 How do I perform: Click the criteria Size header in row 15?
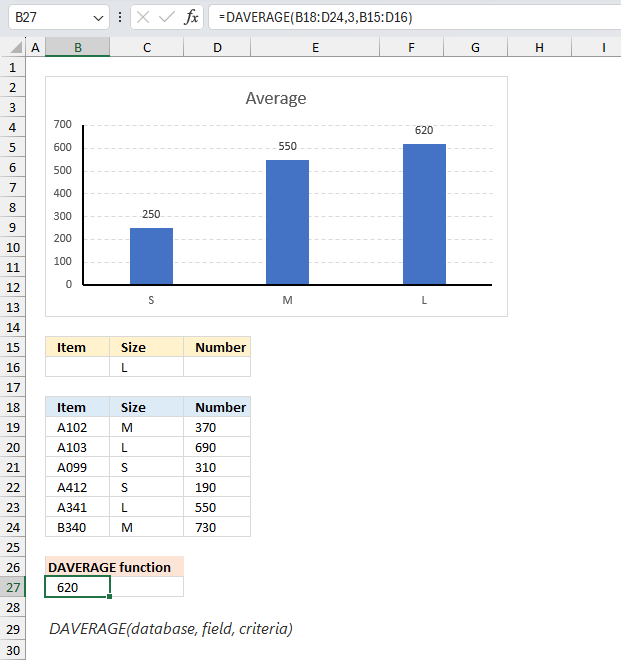click(x=147, y=347)
